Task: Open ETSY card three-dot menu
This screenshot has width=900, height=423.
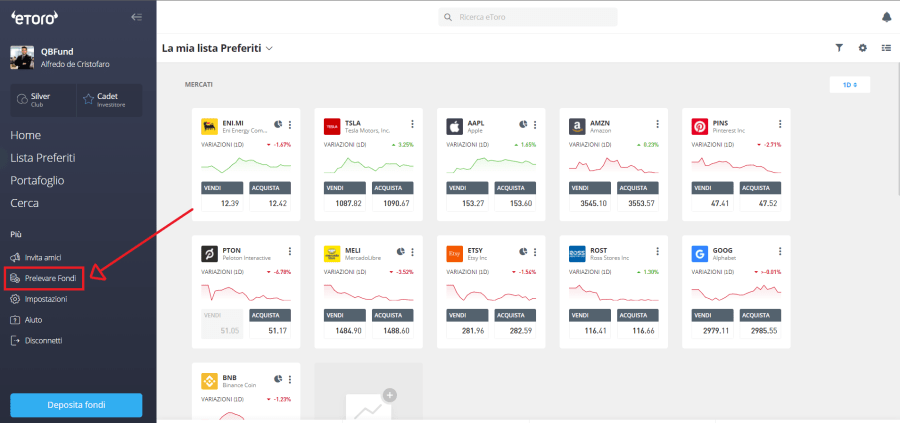Action: [535, 252]
